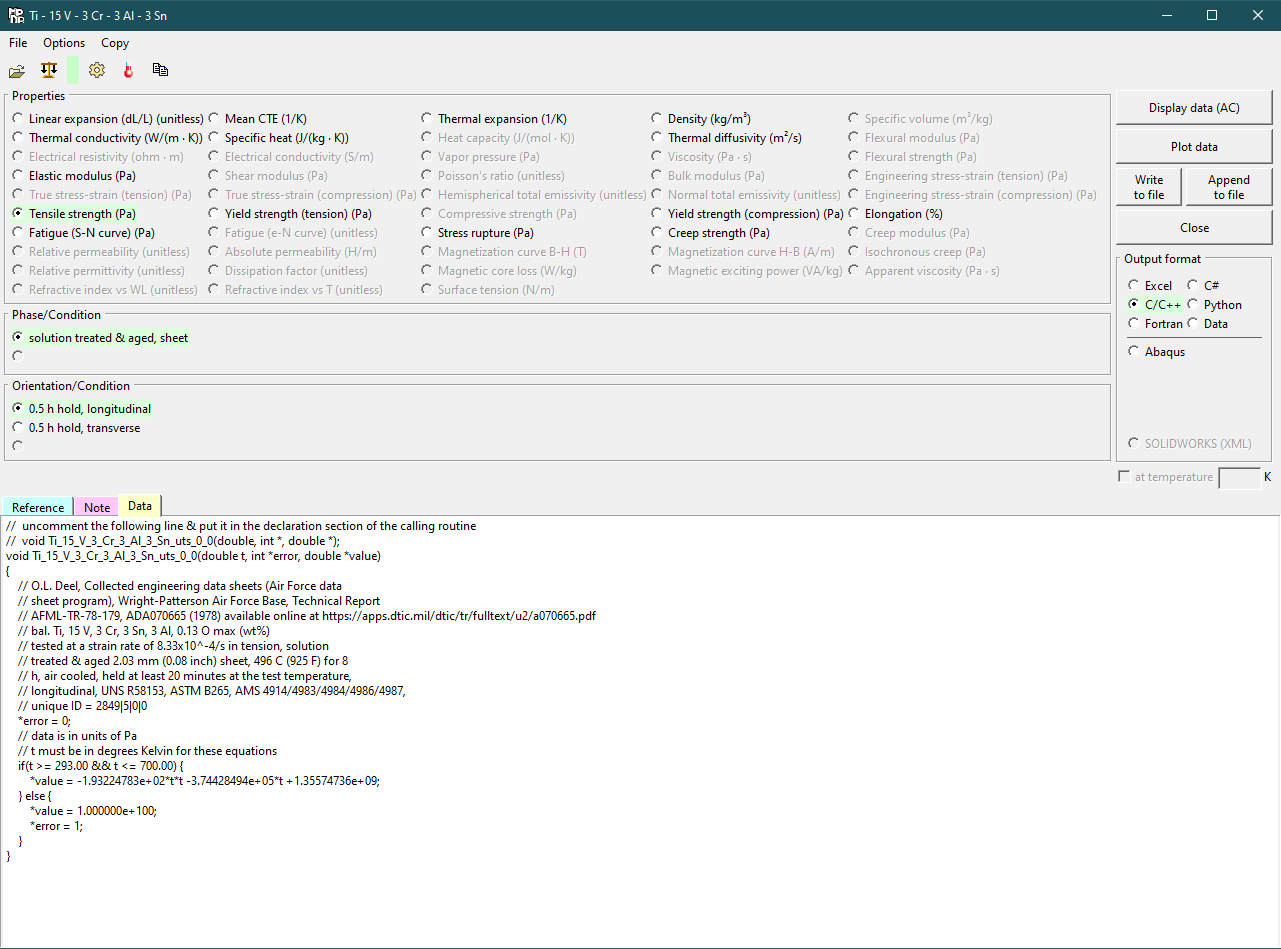The image size is (1281, 949).
Task: Click the light green toolbar swatch
Action: click(73, 70)
